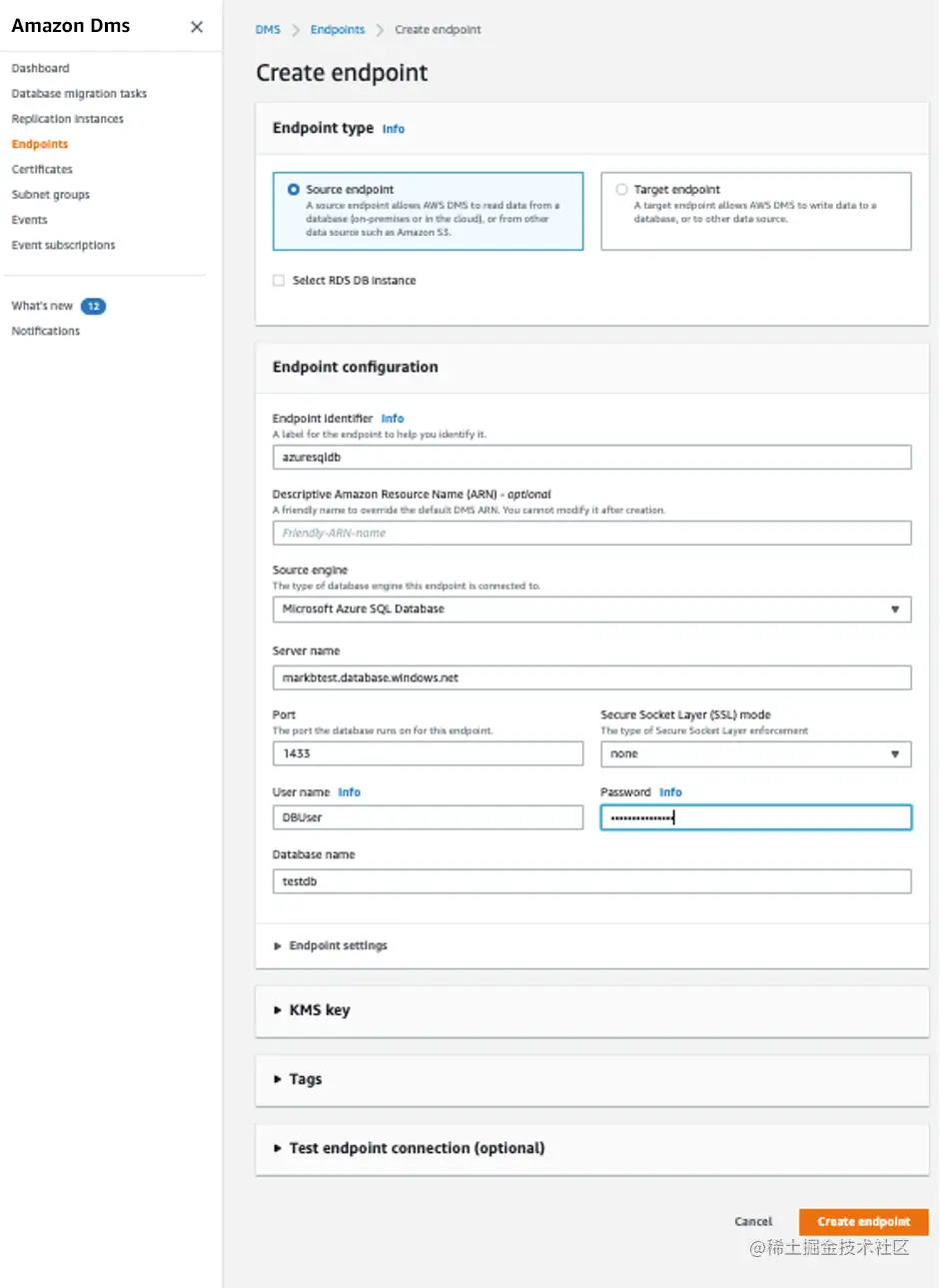This screenshot has height=1288, width=940.
Task: Click the Cancel button
Action: [753, 1221]
